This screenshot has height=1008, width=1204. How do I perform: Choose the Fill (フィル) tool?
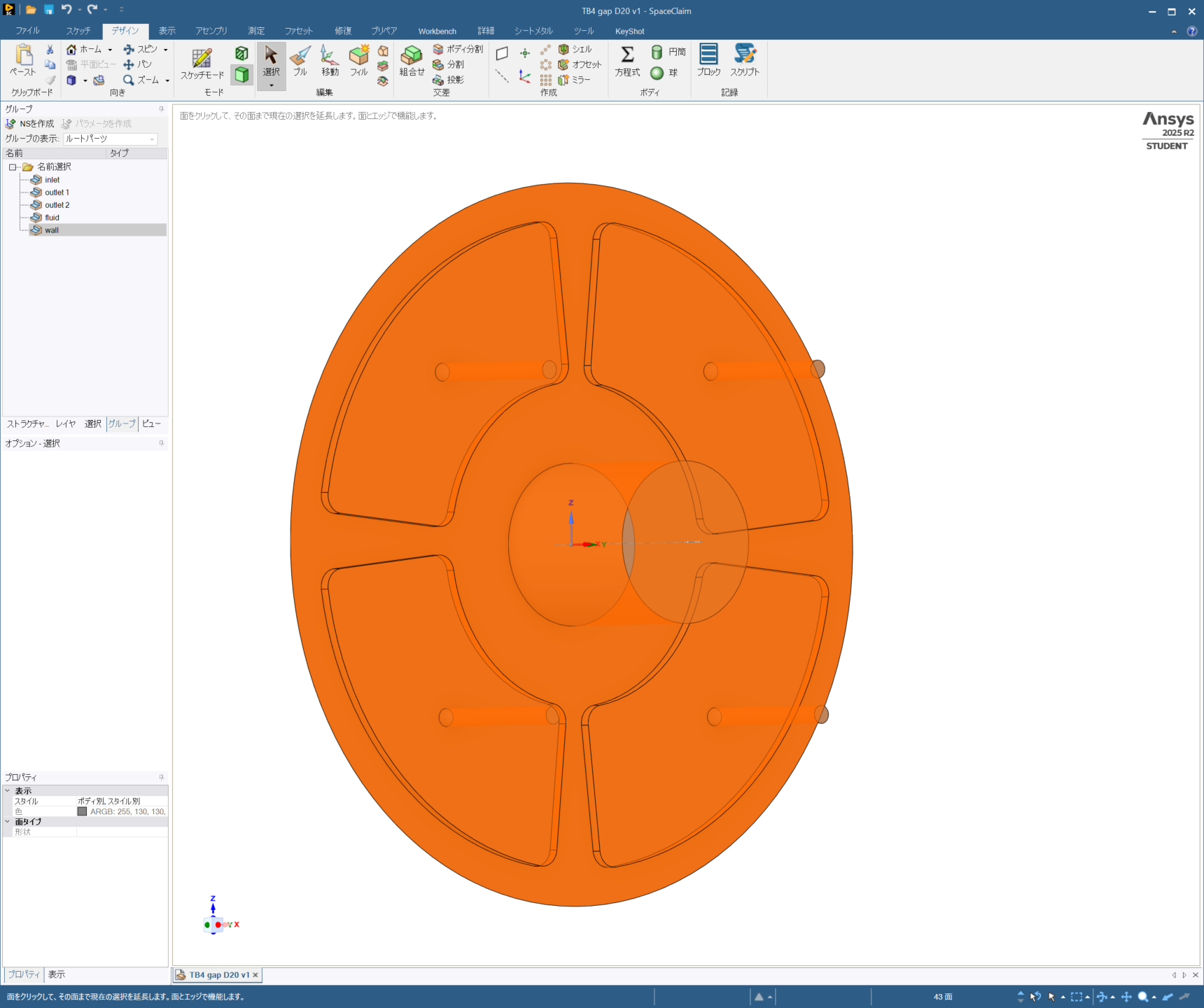tap(359, 60)
